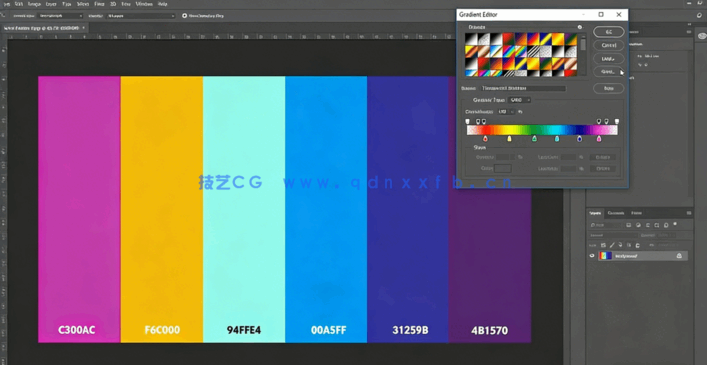
Task: Open the layer Fill dropdown
Action: pyautogui.click(x=668, y=245)
